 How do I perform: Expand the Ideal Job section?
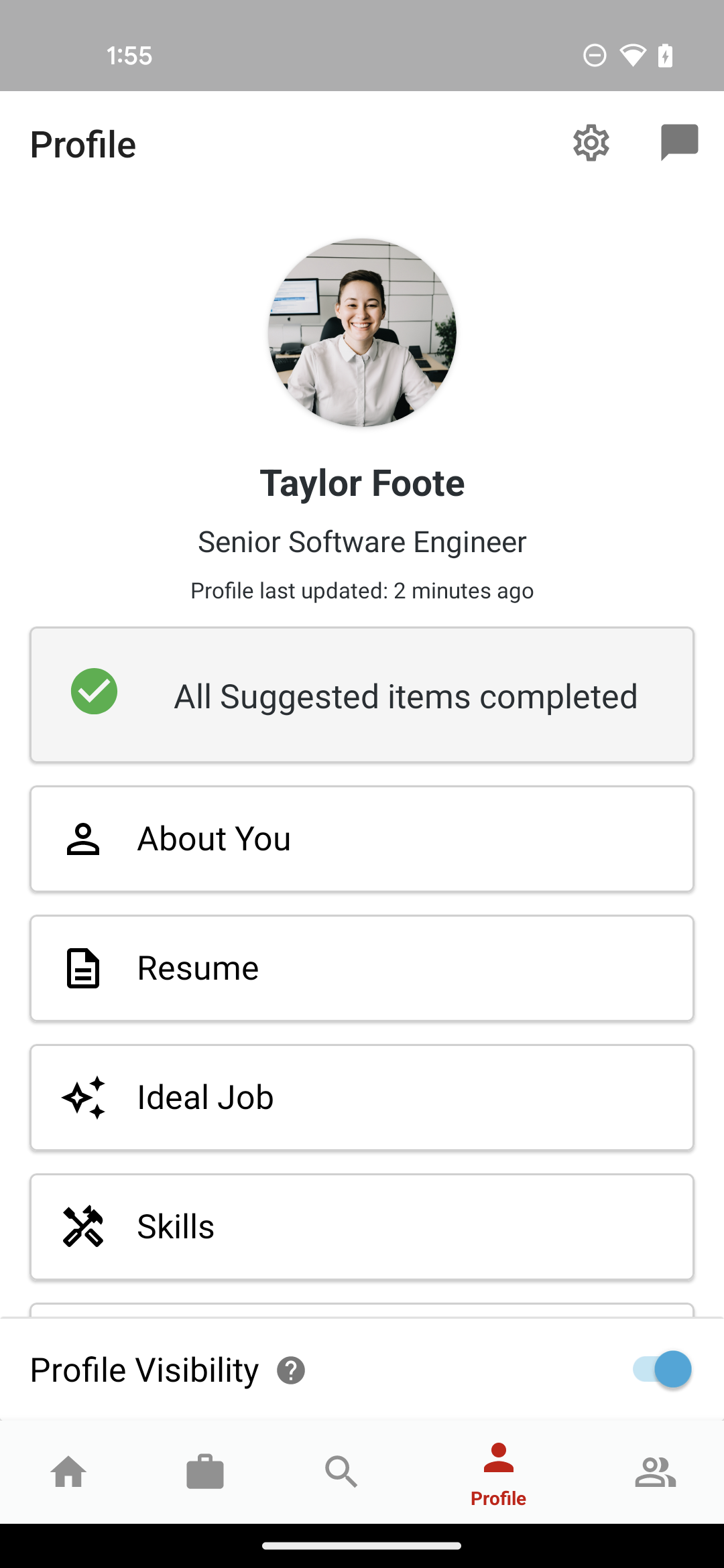click(362, 1098)
